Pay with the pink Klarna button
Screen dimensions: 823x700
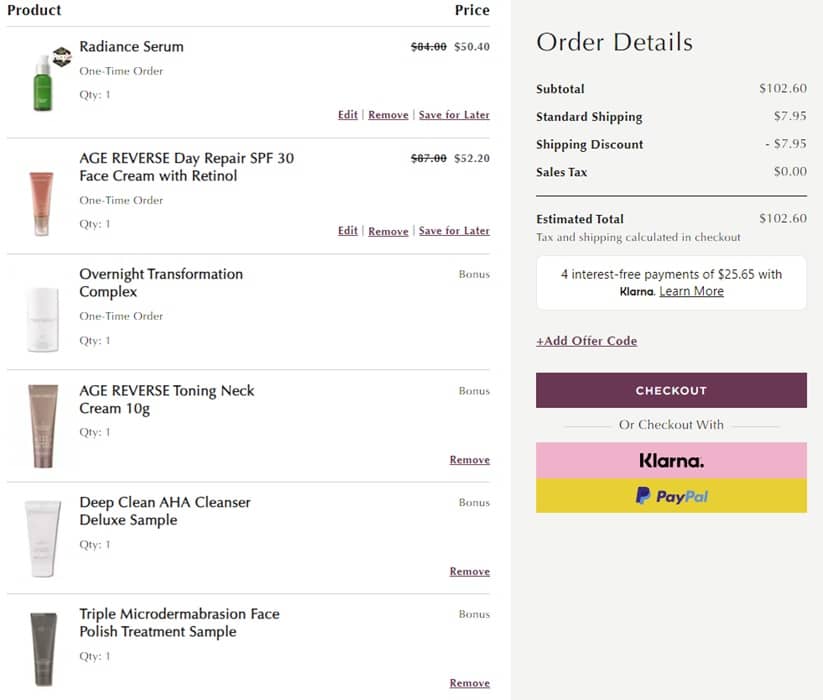coord(671,461)
